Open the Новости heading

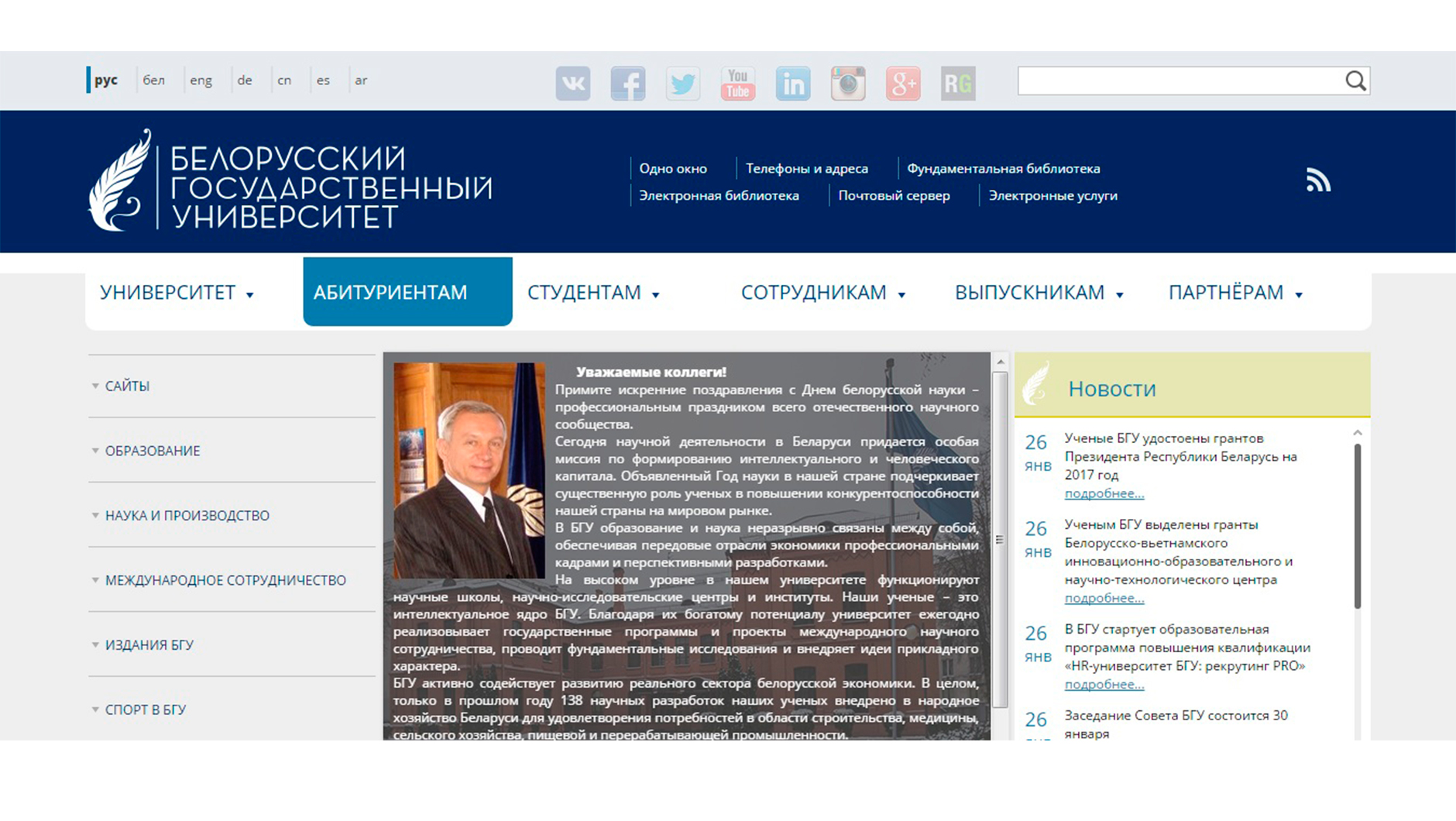tap(1111, 388)
